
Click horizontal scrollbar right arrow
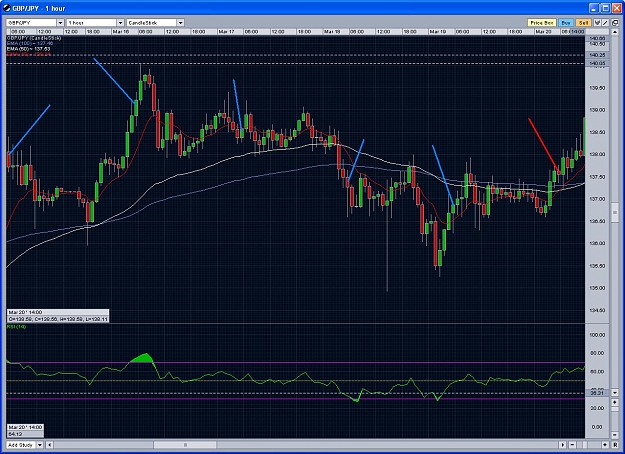(x=563, y=445)
